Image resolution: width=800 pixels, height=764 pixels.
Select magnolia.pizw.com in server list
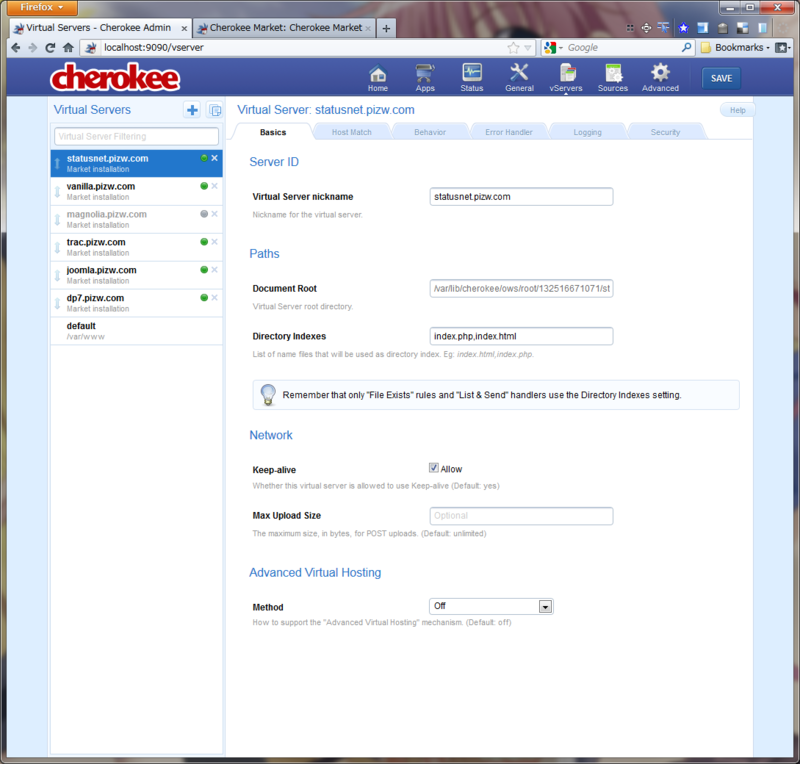136,219
